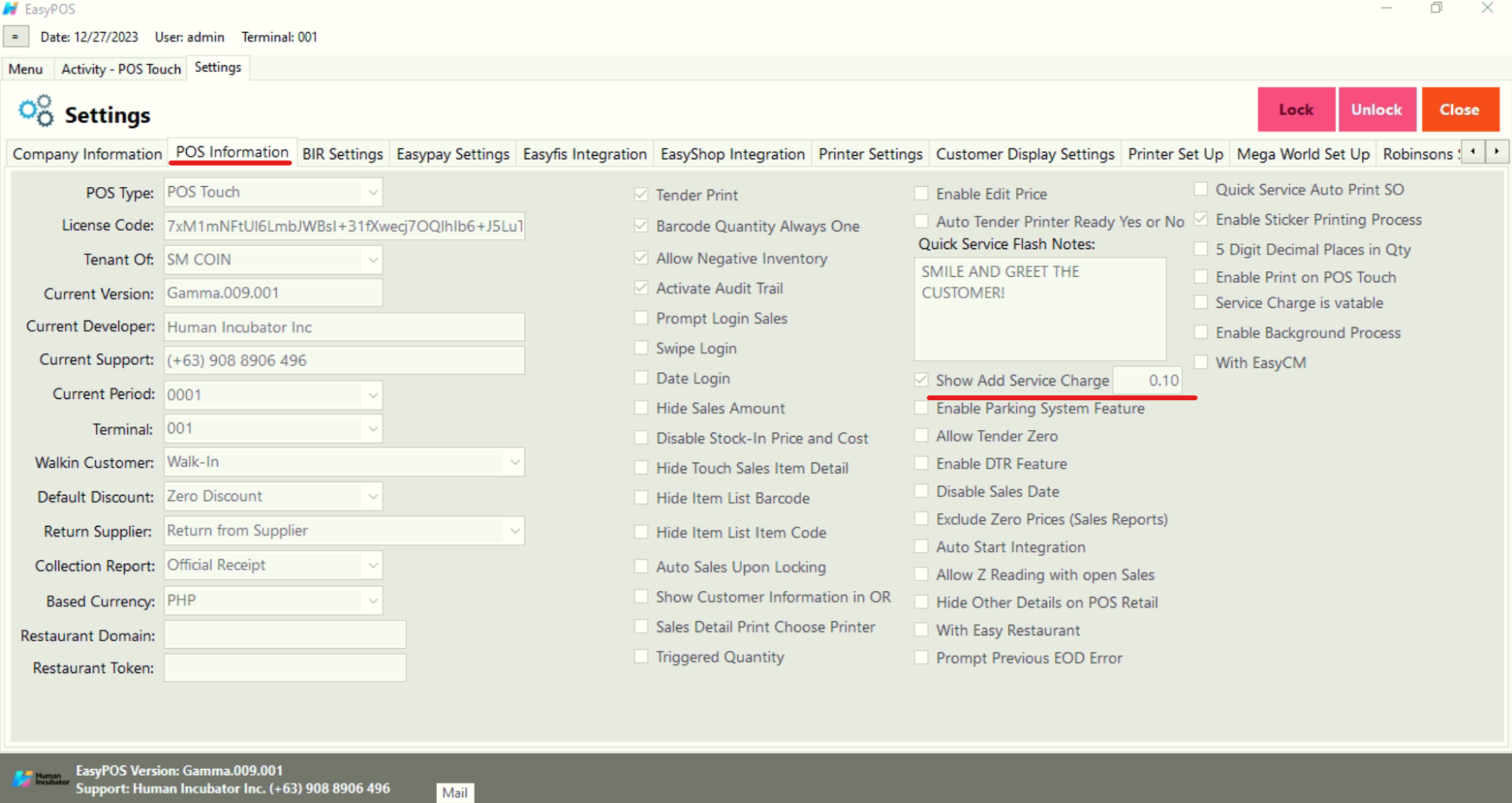Open the EasyShop Integration tab
The height and width of the screenshot is (803, 1512).
tap(733, 154)
